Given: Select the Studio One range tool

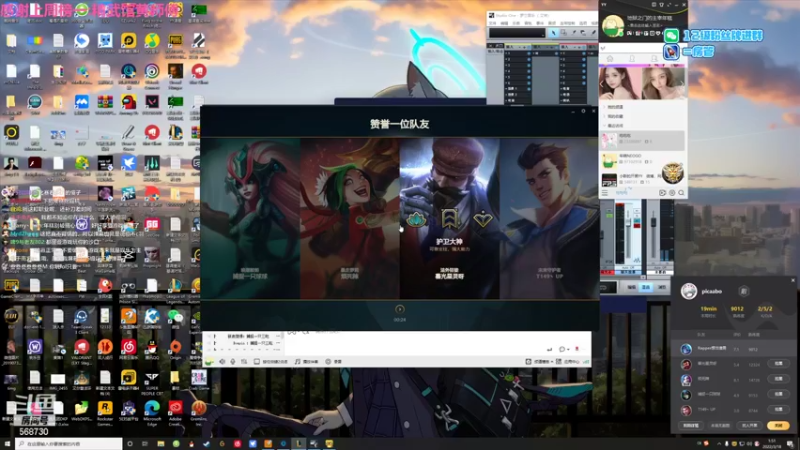Looking at the screenshot, I should tap(563, 33).
